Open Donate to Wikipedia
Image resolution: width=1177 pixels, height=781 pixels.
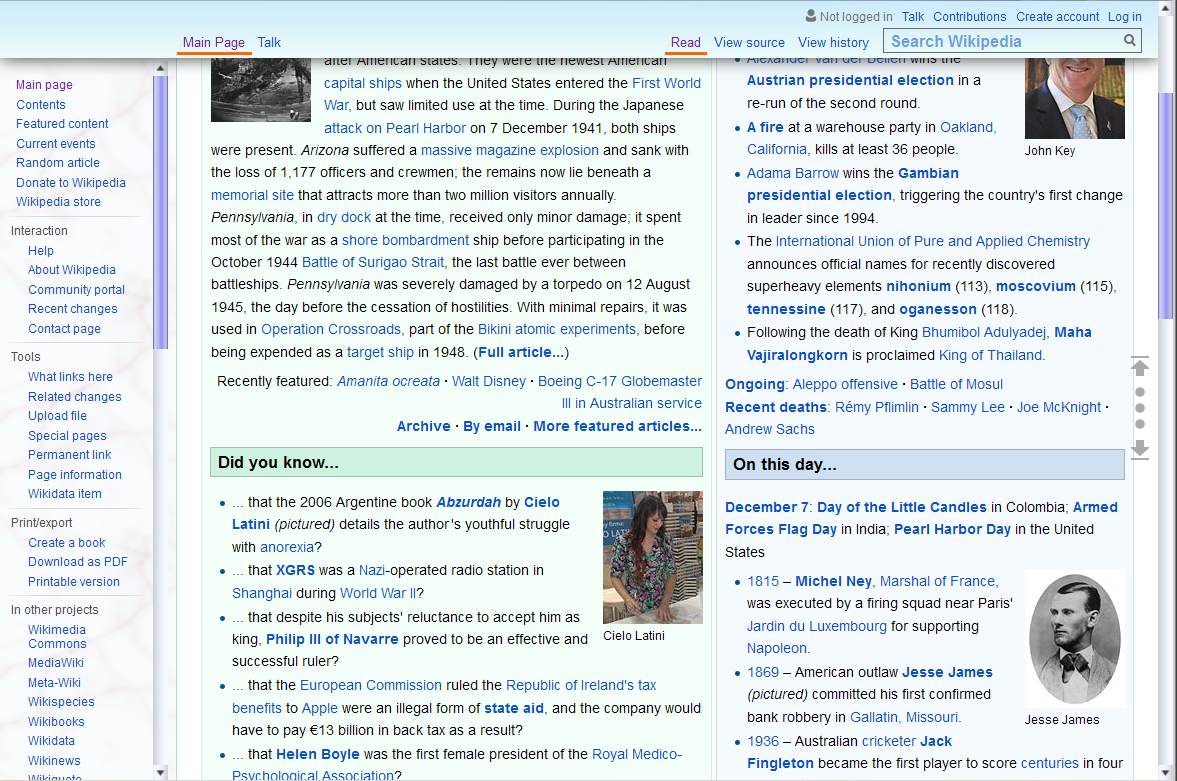click(71, 182)
